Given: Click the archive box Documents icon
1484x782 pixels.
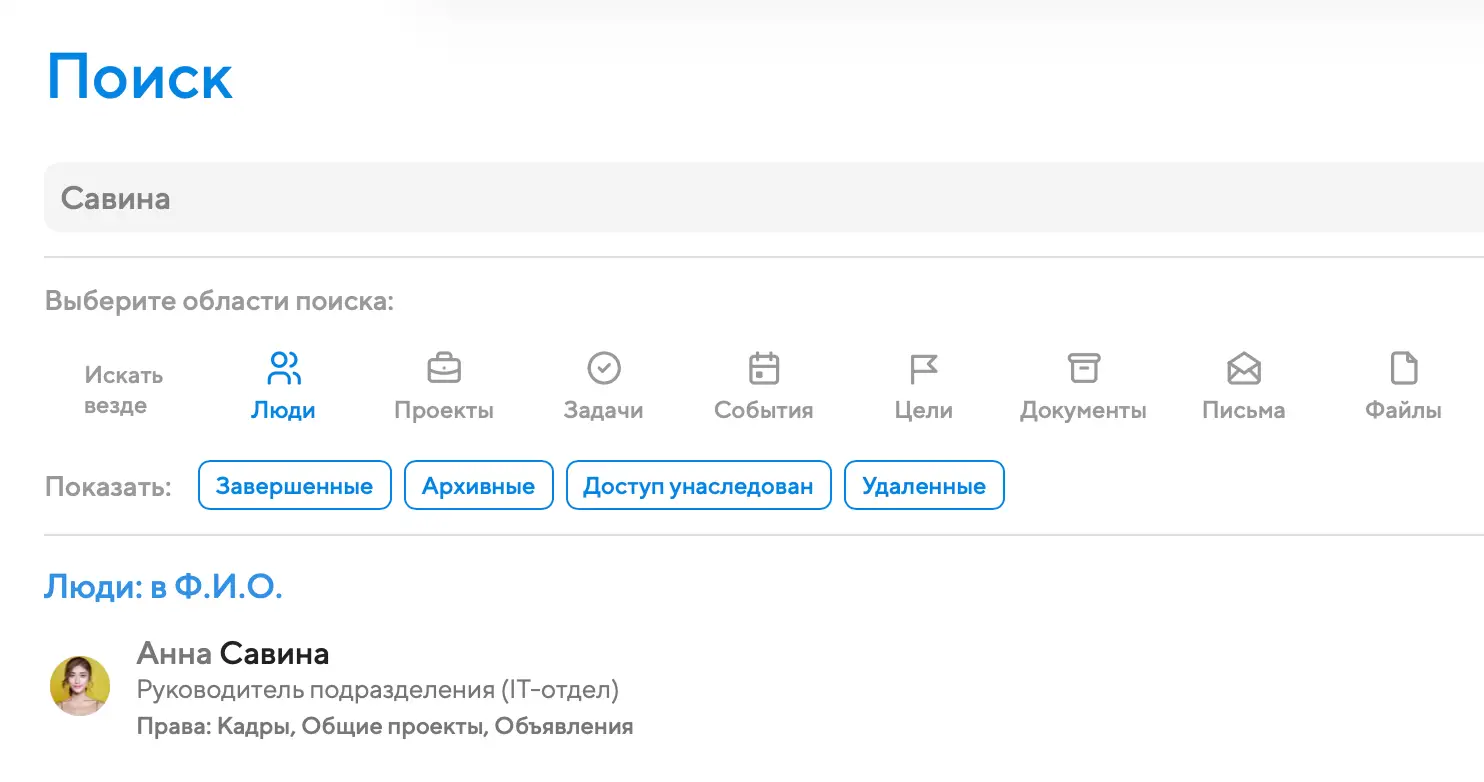Looking at the screenshot, I should 1083,368.
